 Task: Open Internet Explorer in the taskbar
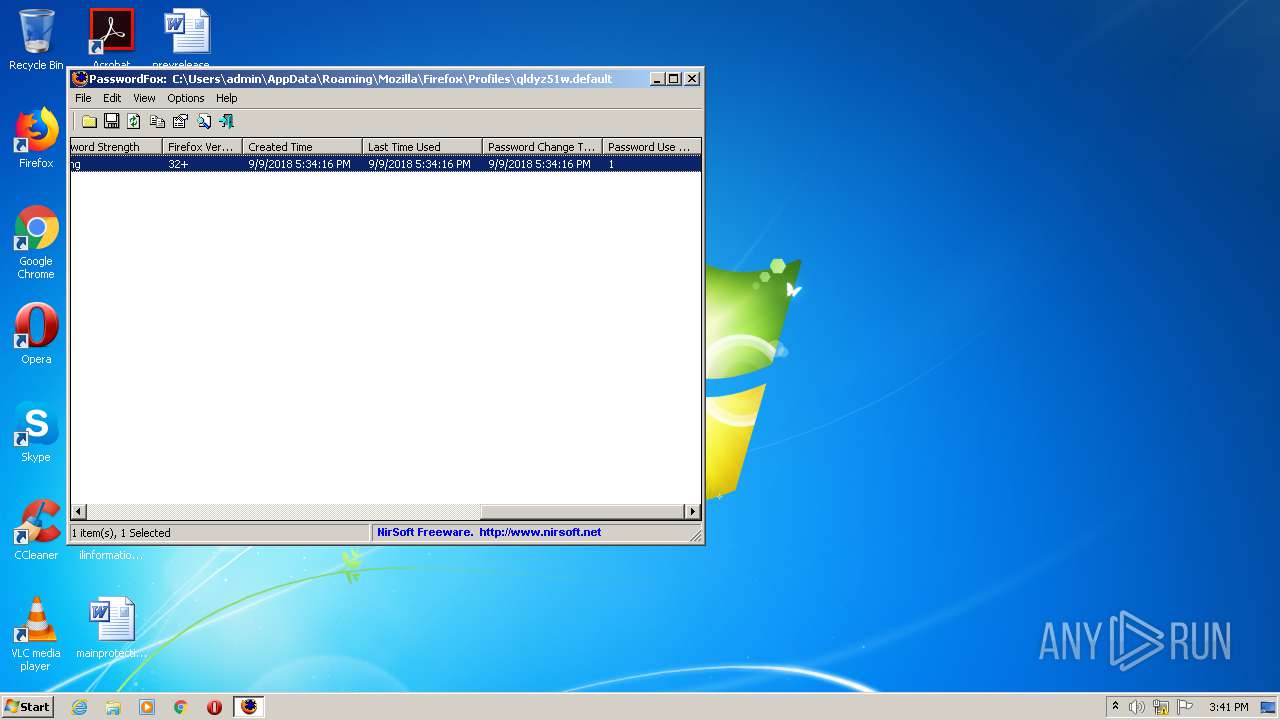pyautogui.click(x=79, y=707)
